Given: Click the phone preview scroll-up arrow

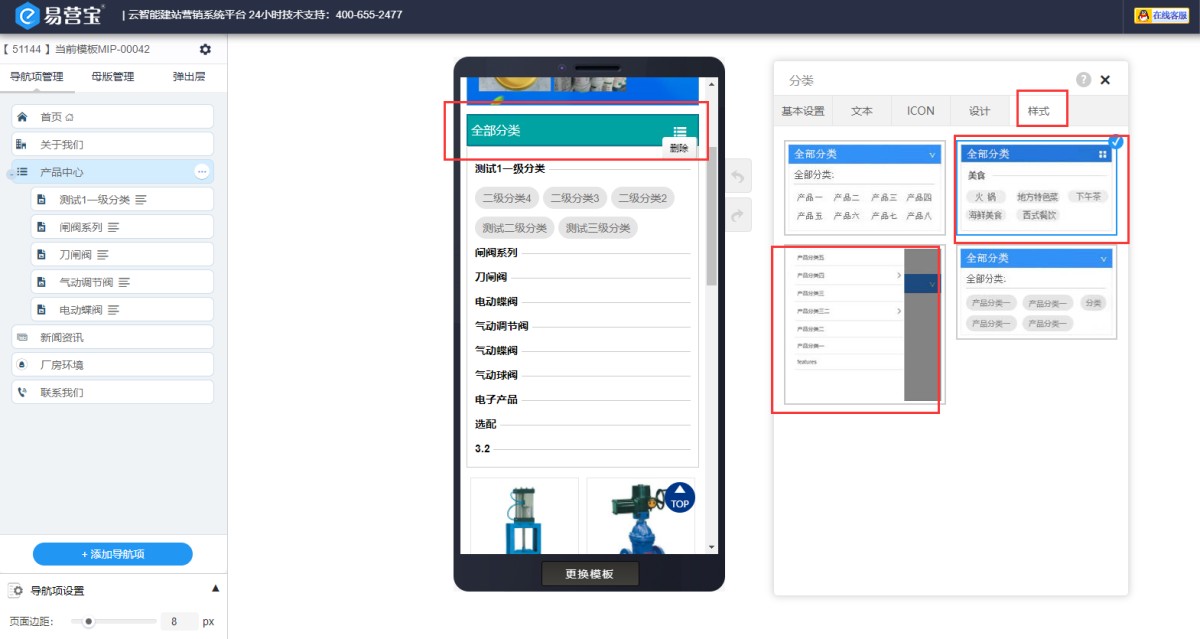Looking at the screenshot, I should pyautogui.click(x=712, y=85).
